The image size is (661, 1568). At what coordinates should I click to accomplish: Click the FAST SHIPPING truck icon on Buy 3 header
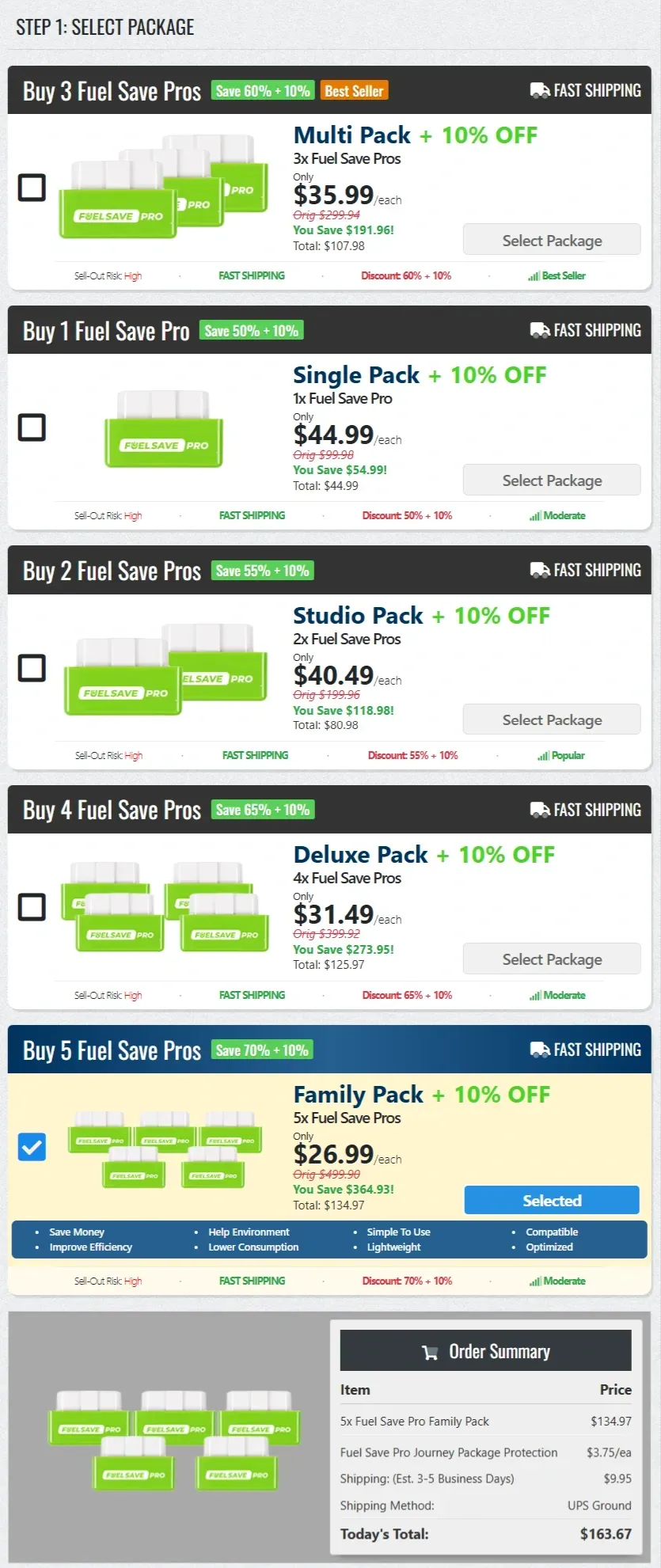click(x=541, y=89)
